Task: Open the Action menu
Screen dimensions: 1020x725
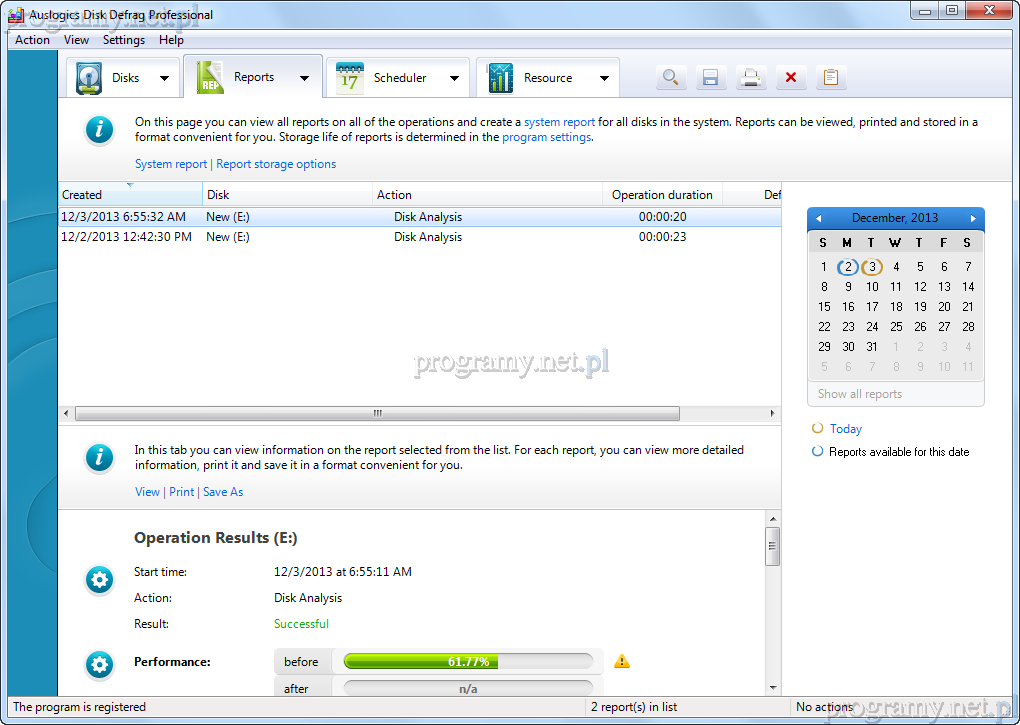Action: point(32,40)
